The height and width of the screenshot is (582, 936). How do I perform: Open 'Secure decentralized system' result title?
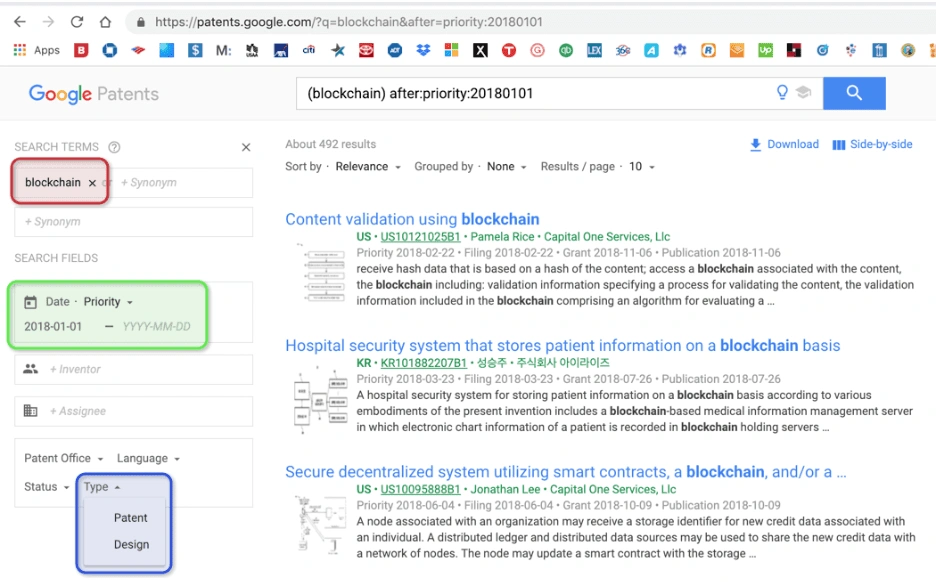click(565, 472)
